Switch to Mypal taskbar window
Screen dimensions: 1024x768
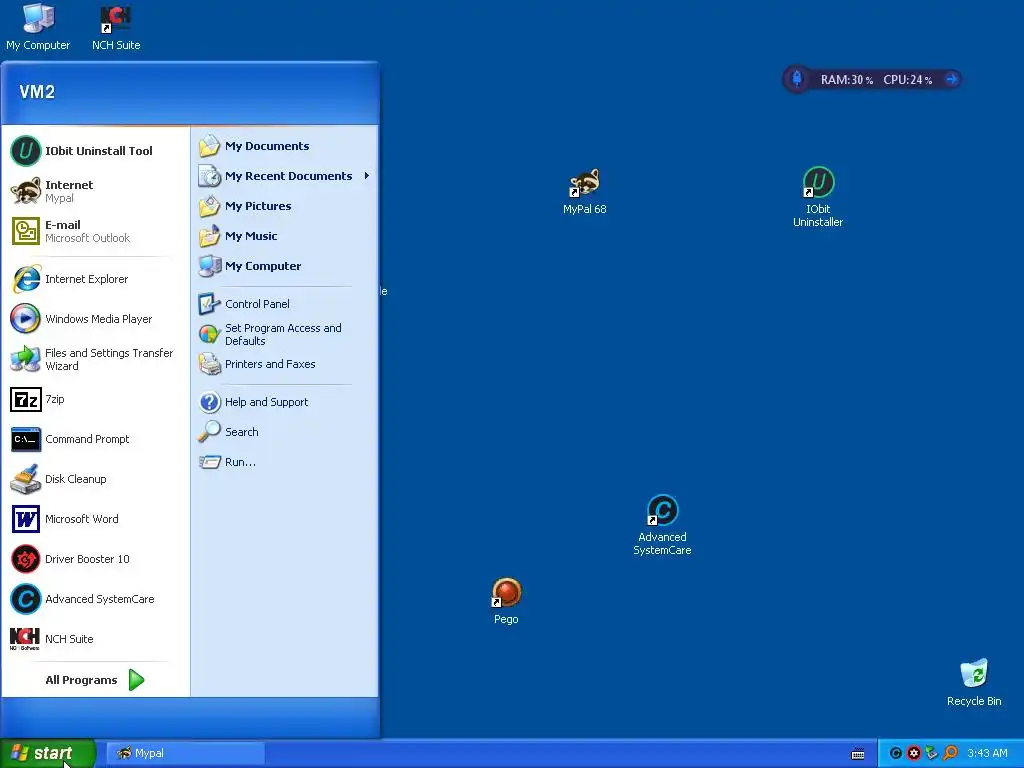coord(185,753)
